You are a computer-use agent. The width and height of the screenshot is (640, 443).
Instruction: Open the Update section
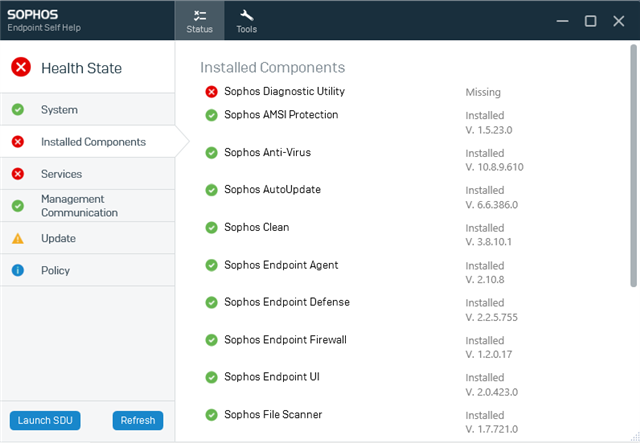(x=87, y=238)
